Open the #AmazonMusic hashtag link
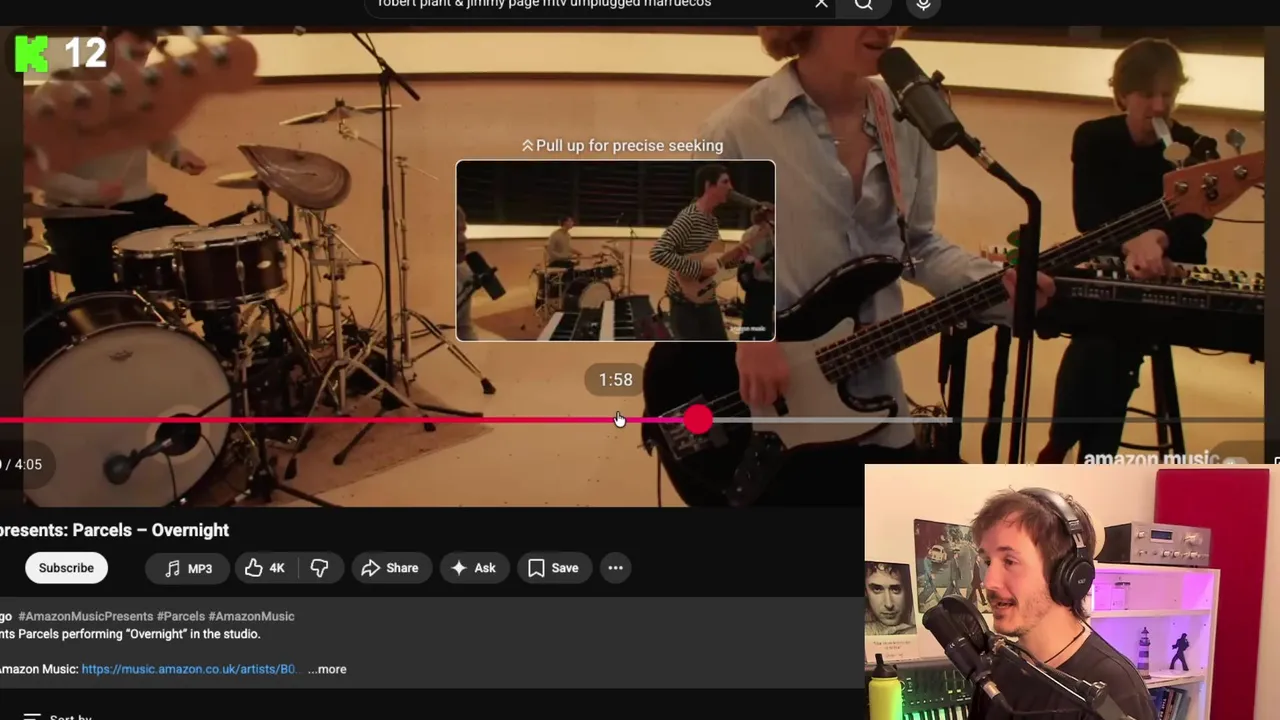Image resolution: width=1280 pixels, height=720 pixels. 251,616
